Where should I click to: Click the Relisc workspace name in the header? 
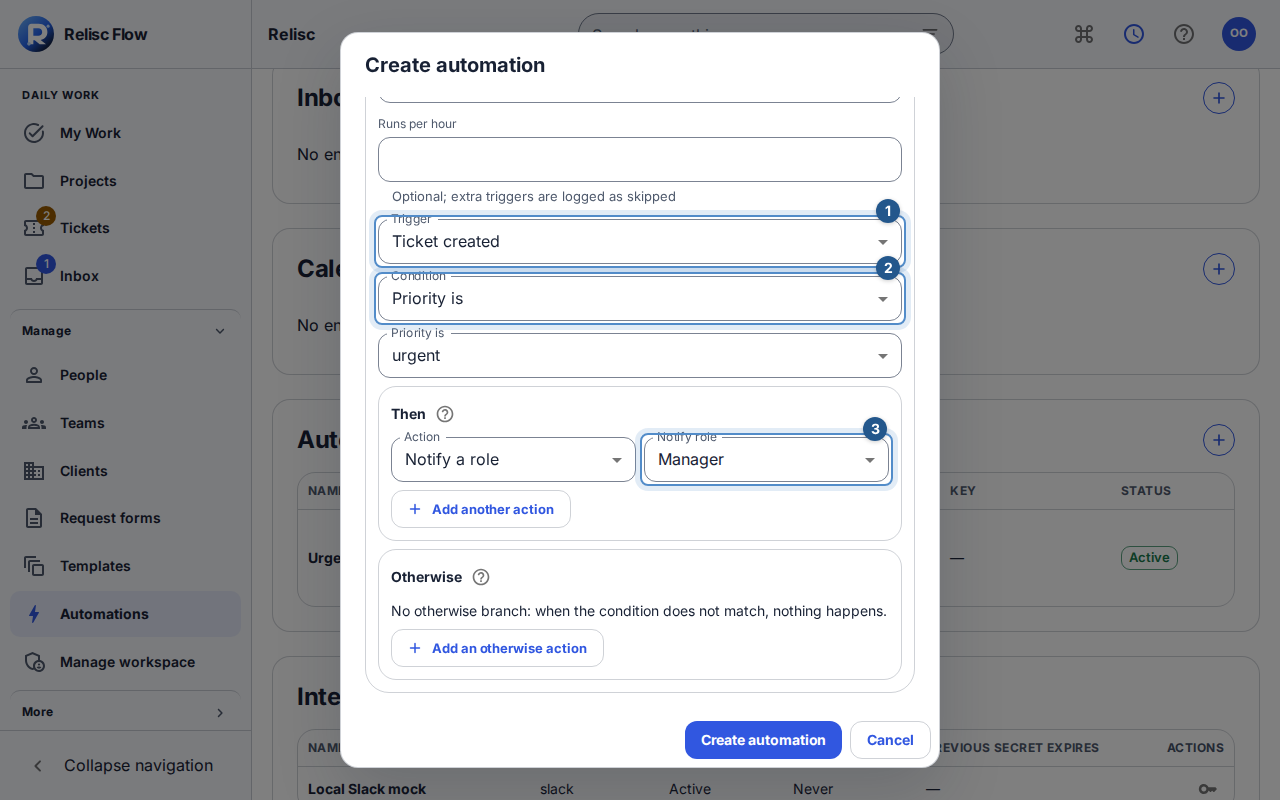(x=292, y=34)
